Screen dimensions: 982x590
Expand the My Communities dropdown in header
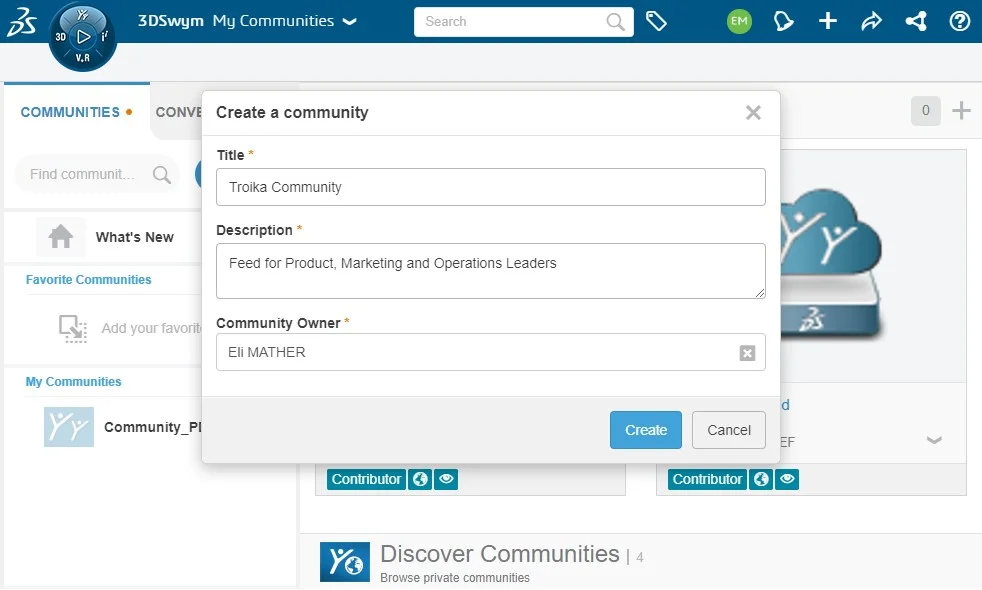[349, 21]
